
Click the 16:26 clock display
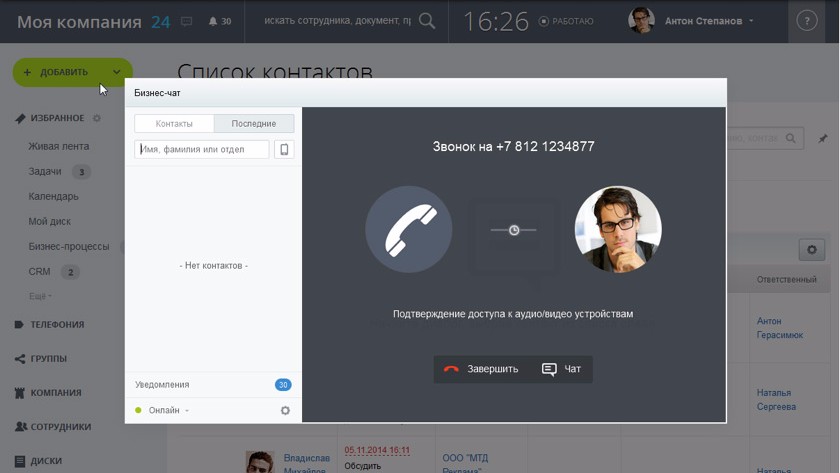[496, 22]
